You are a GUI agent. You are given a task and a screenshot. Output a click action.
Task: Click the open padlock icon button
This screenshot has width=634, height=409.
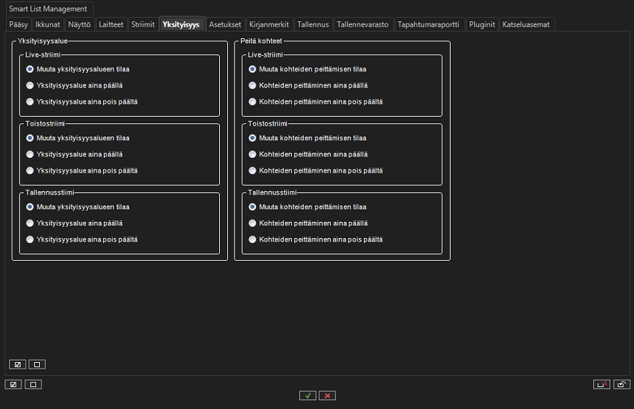pos(621,384)
